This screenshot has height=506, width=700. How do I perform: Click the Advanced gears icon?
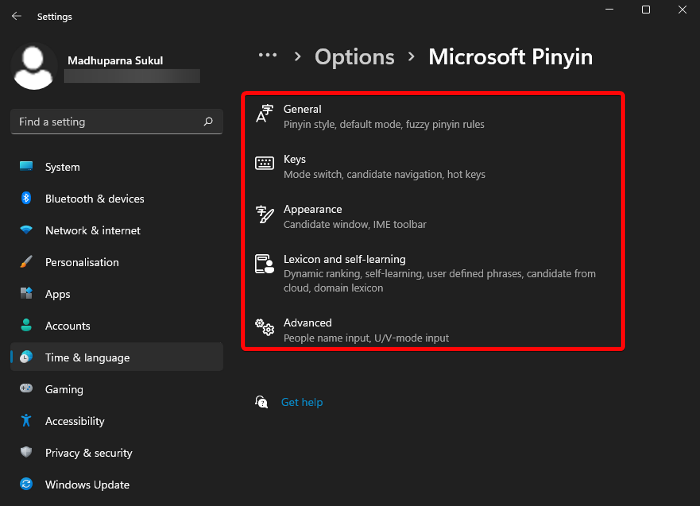click(x=264, y=328)
